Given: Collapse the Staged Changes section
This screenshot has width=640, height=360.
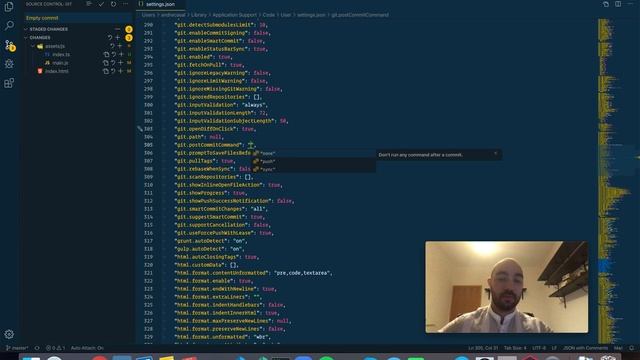Looking at the screenshot, I should pyautogui.click(x=26, y=29).
